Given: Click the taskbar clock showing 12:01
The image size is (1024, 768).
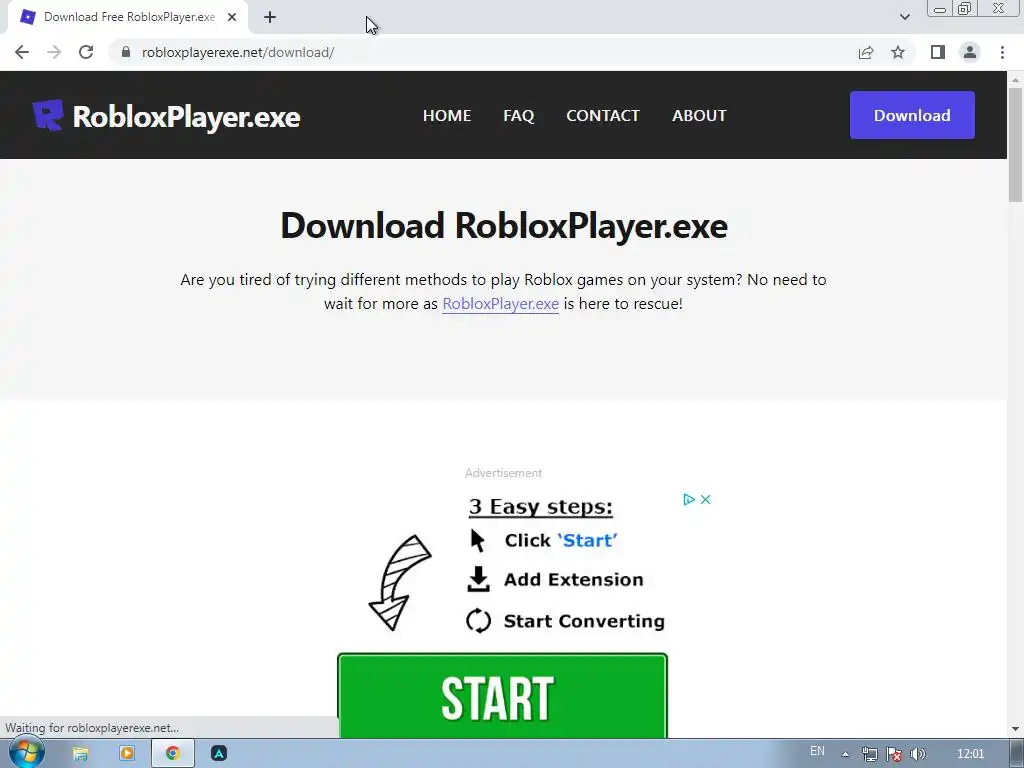Looking at the screenshot, I should 970,754.
